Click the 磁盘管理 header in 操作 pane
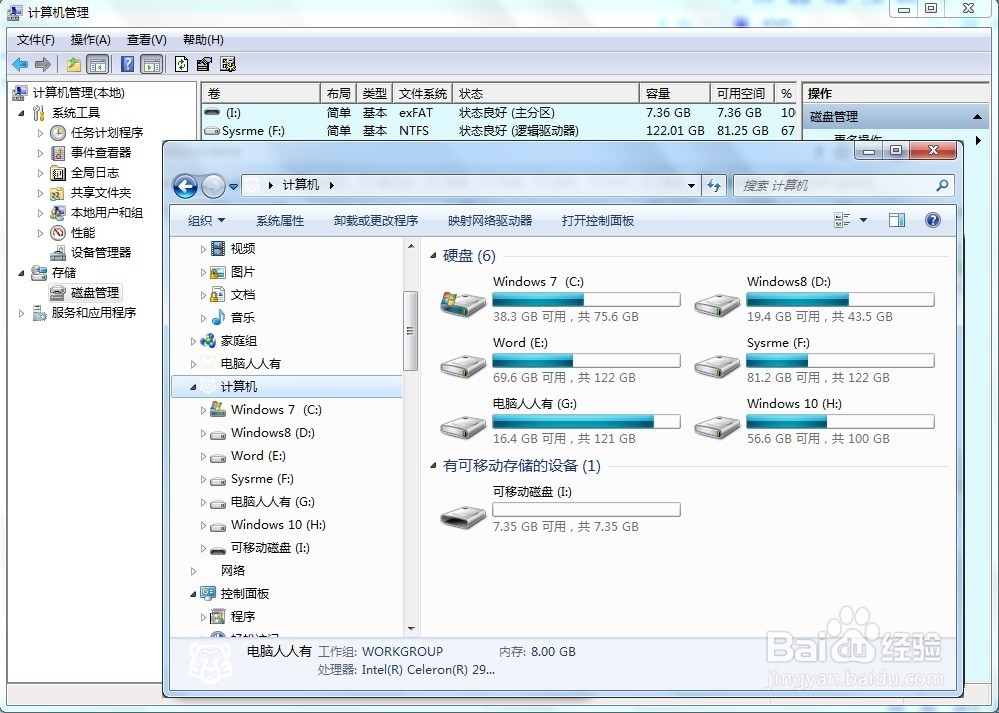 [x=895, y=117]
